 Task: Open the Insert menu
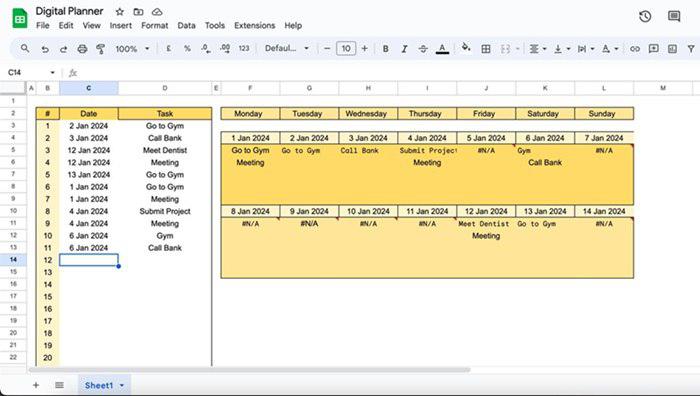(x=121, y=25)
